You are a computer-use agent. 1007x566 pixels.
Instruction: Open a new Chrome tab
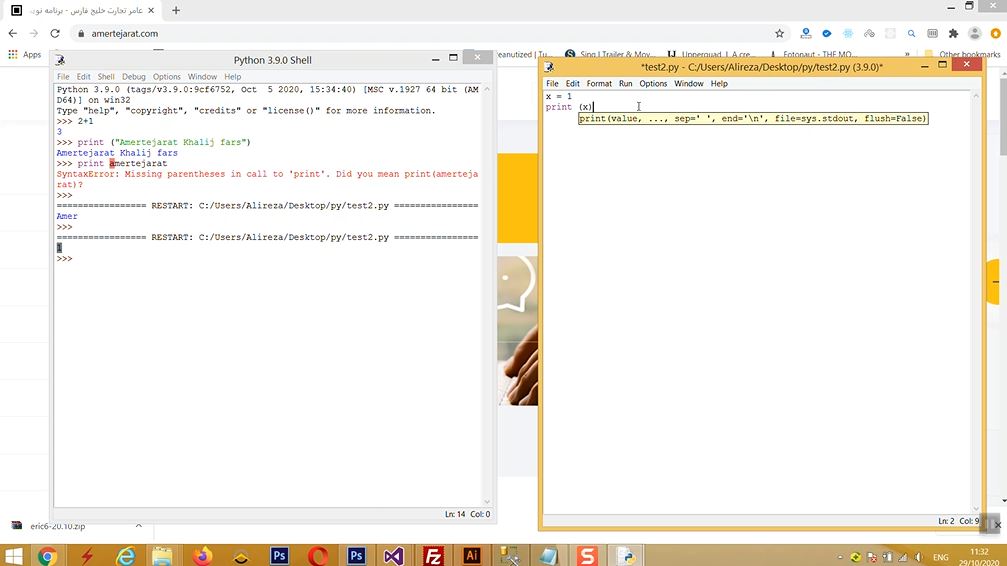pos(176,10)
